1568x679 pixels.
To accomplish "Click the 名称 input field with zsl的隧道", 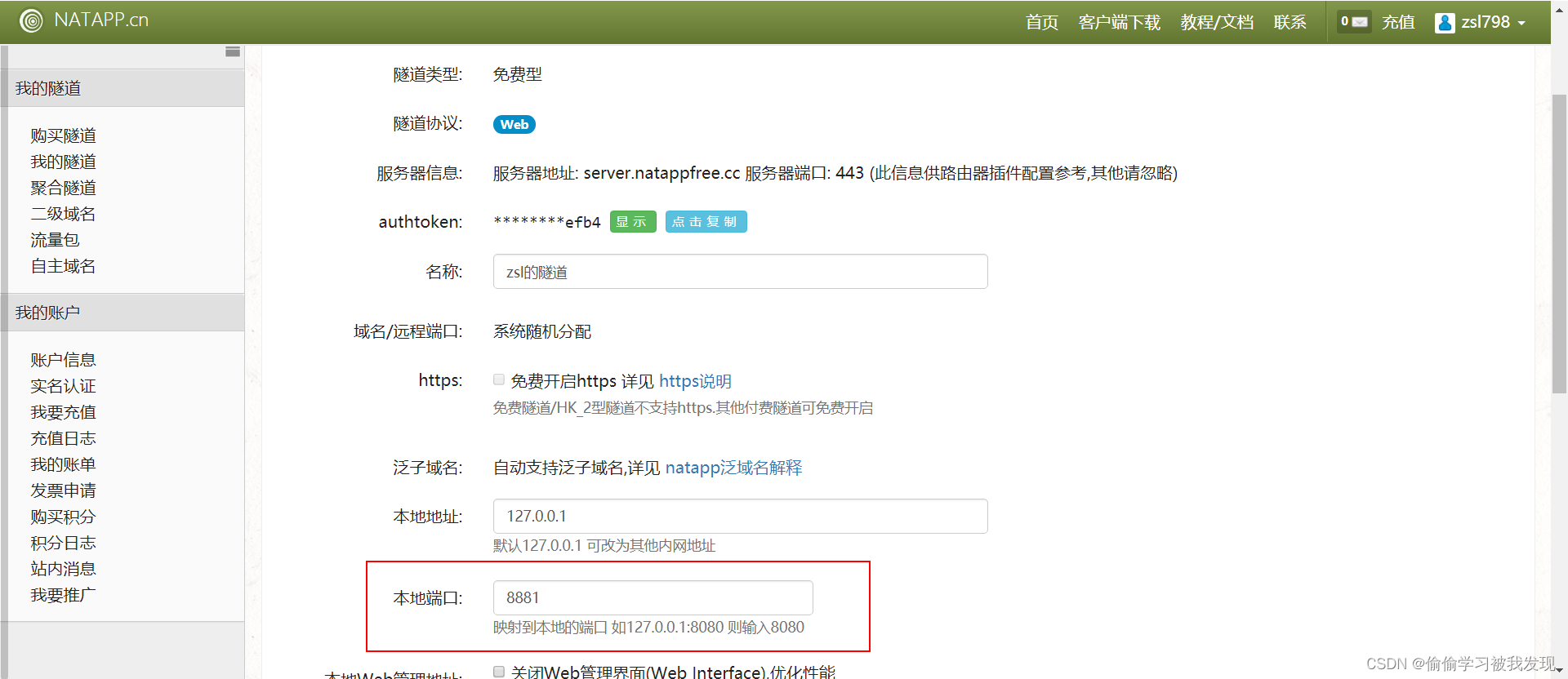I will click(x=740, y=272).
